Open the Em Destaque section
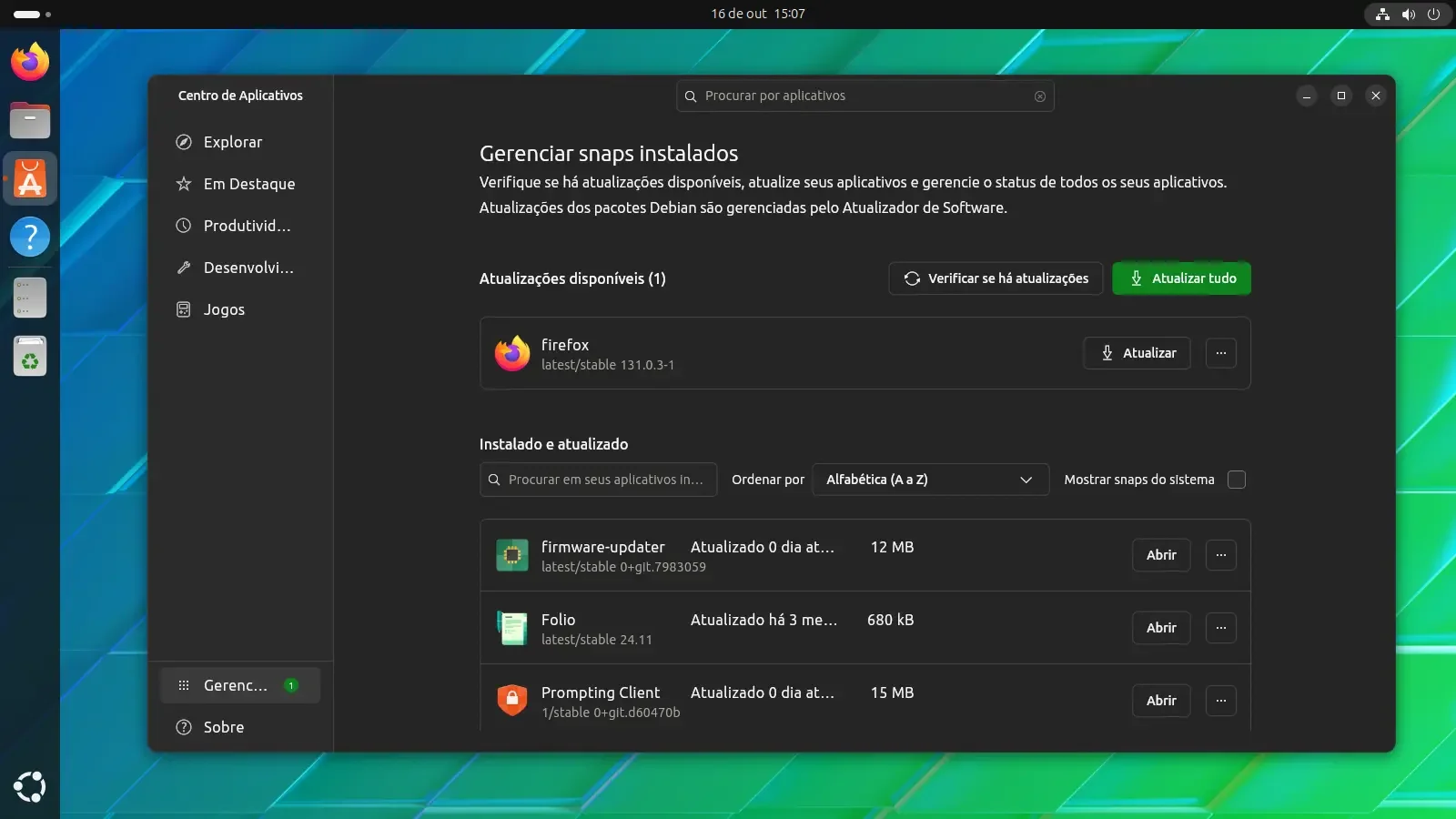Viewport: 1456px width, 819px height. [240, 184]
